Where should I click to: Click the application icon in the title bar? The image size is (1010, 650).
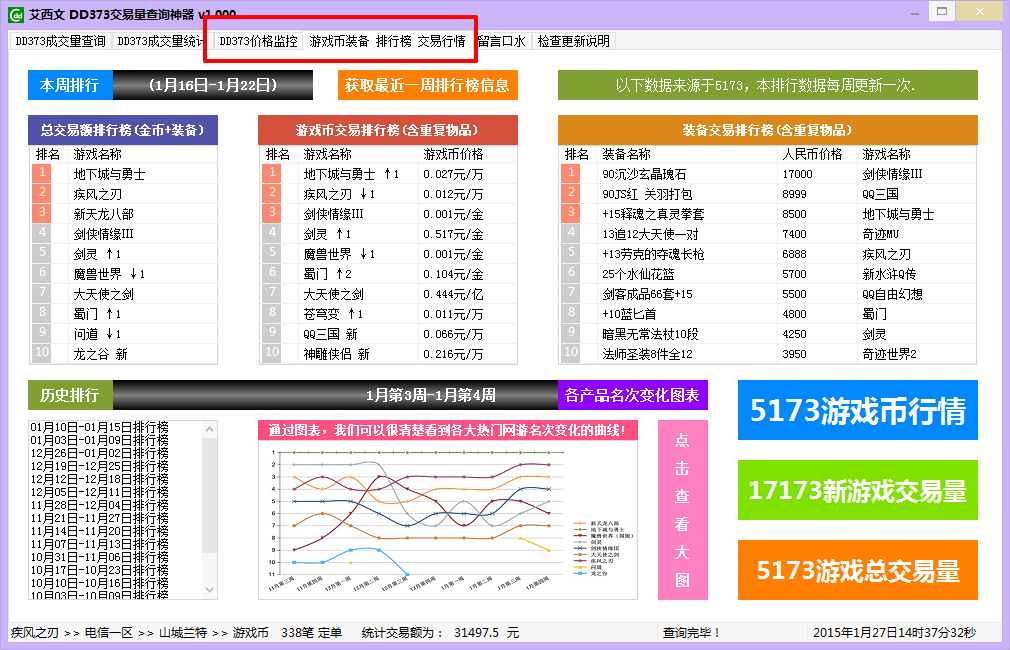click(x=15, y=13)
